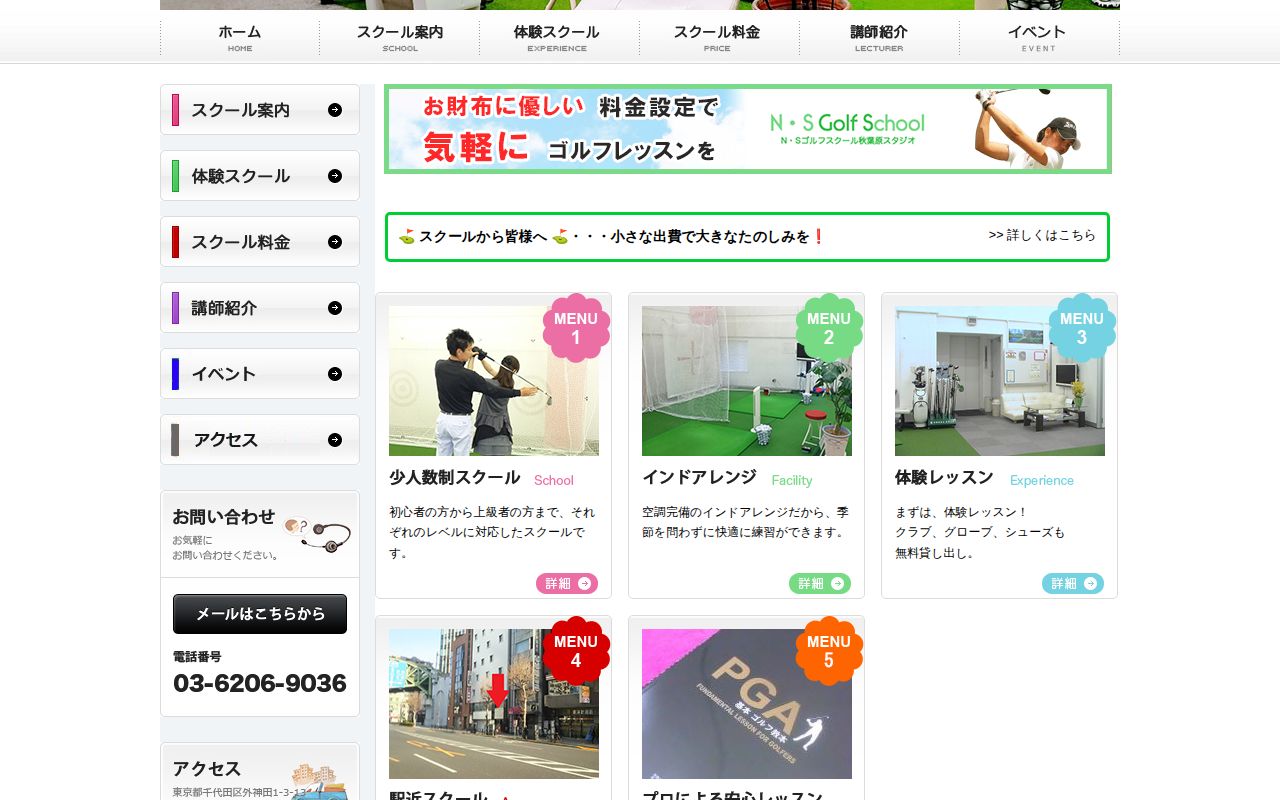This screenshot has width=1280, height=800.
Task: Click the お問い合わせ heading in sidebar
Action: point(223,517)
